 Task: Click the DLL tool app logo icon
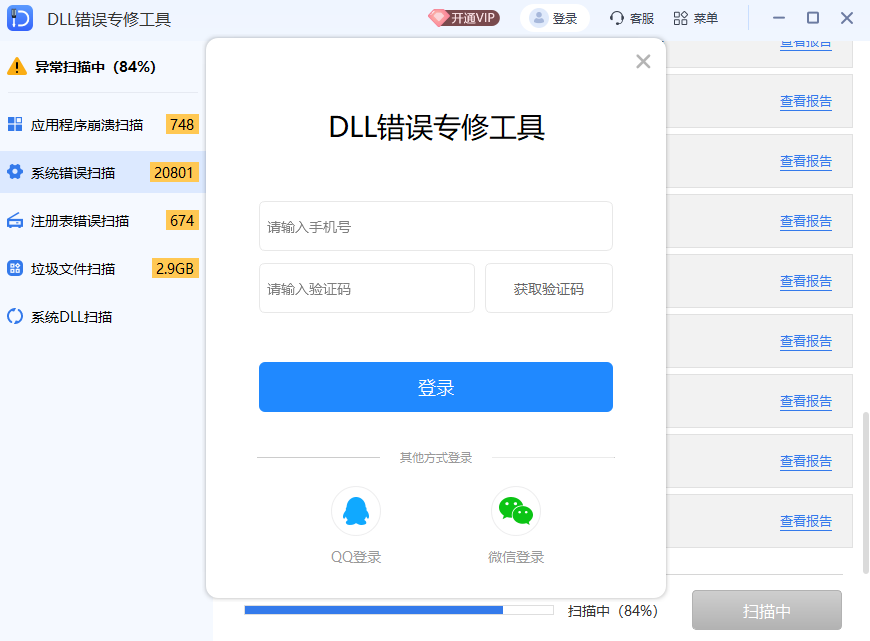20,18
